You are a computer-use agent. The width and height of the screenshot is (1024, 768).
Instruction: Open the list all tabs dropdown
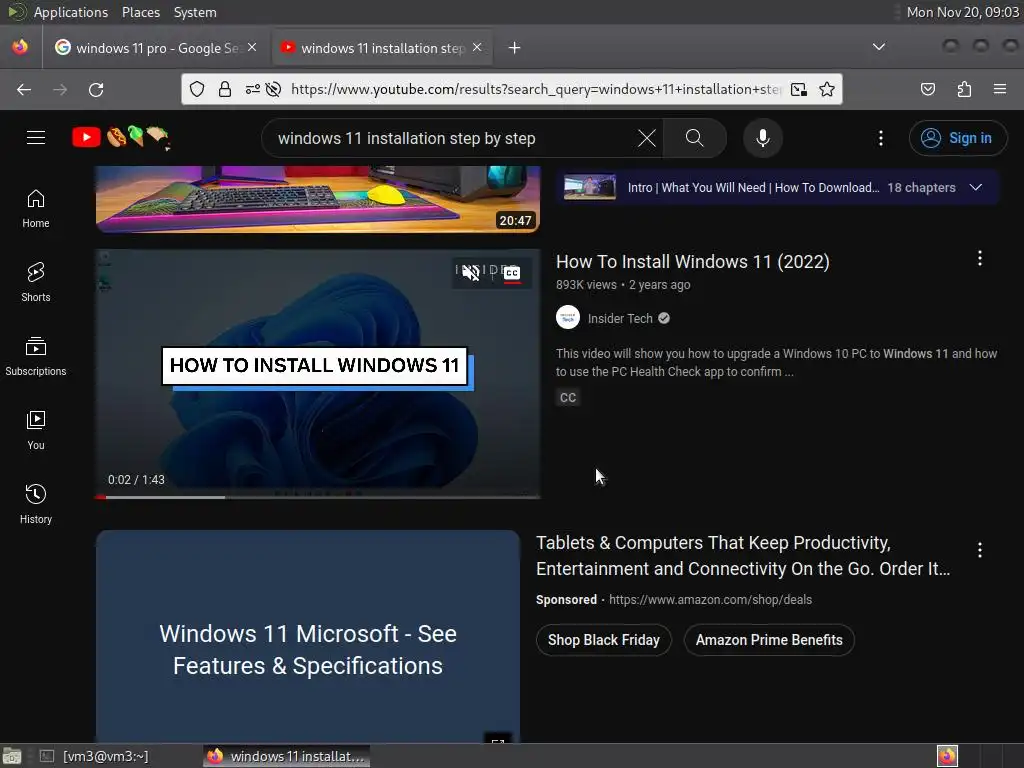[879, 47]
